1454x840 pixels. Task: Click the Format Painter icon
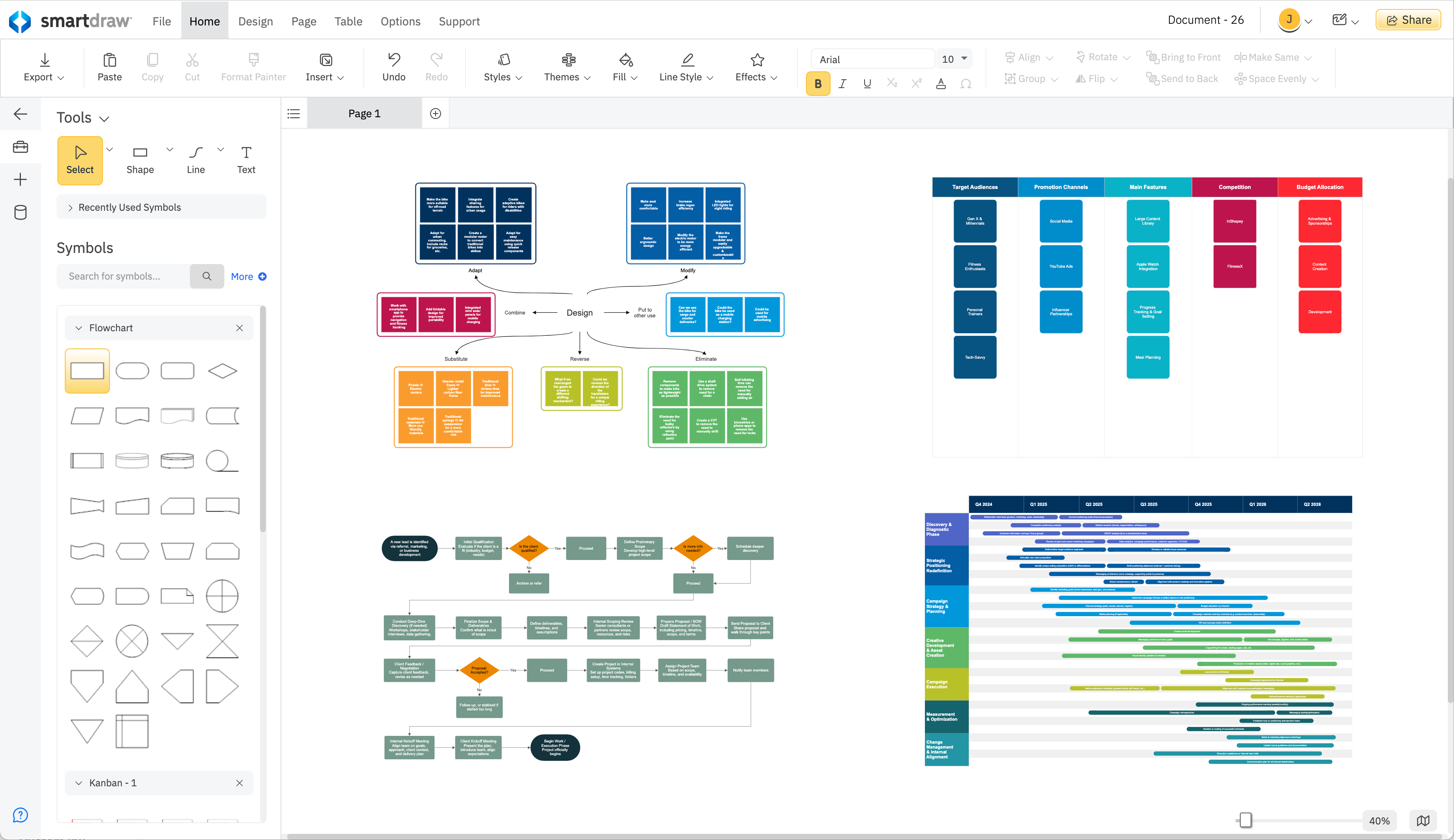[253, 66]
